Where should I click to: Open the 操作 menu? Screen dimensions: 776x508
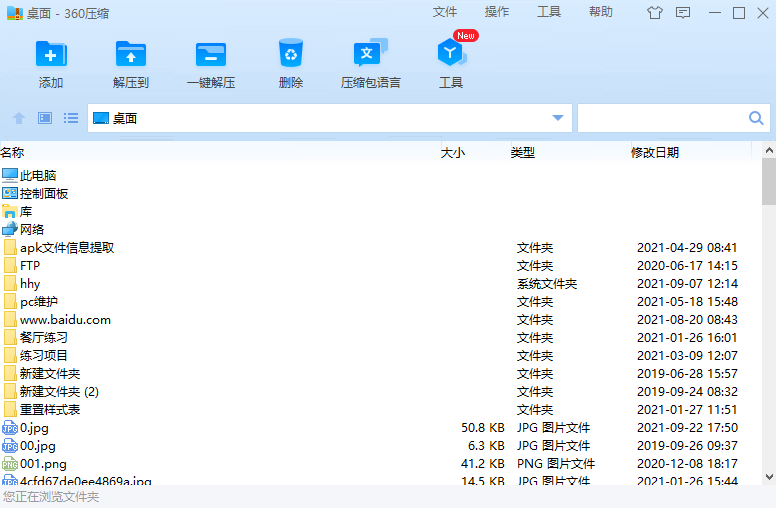pyautogui.click(x=497, y=12)
